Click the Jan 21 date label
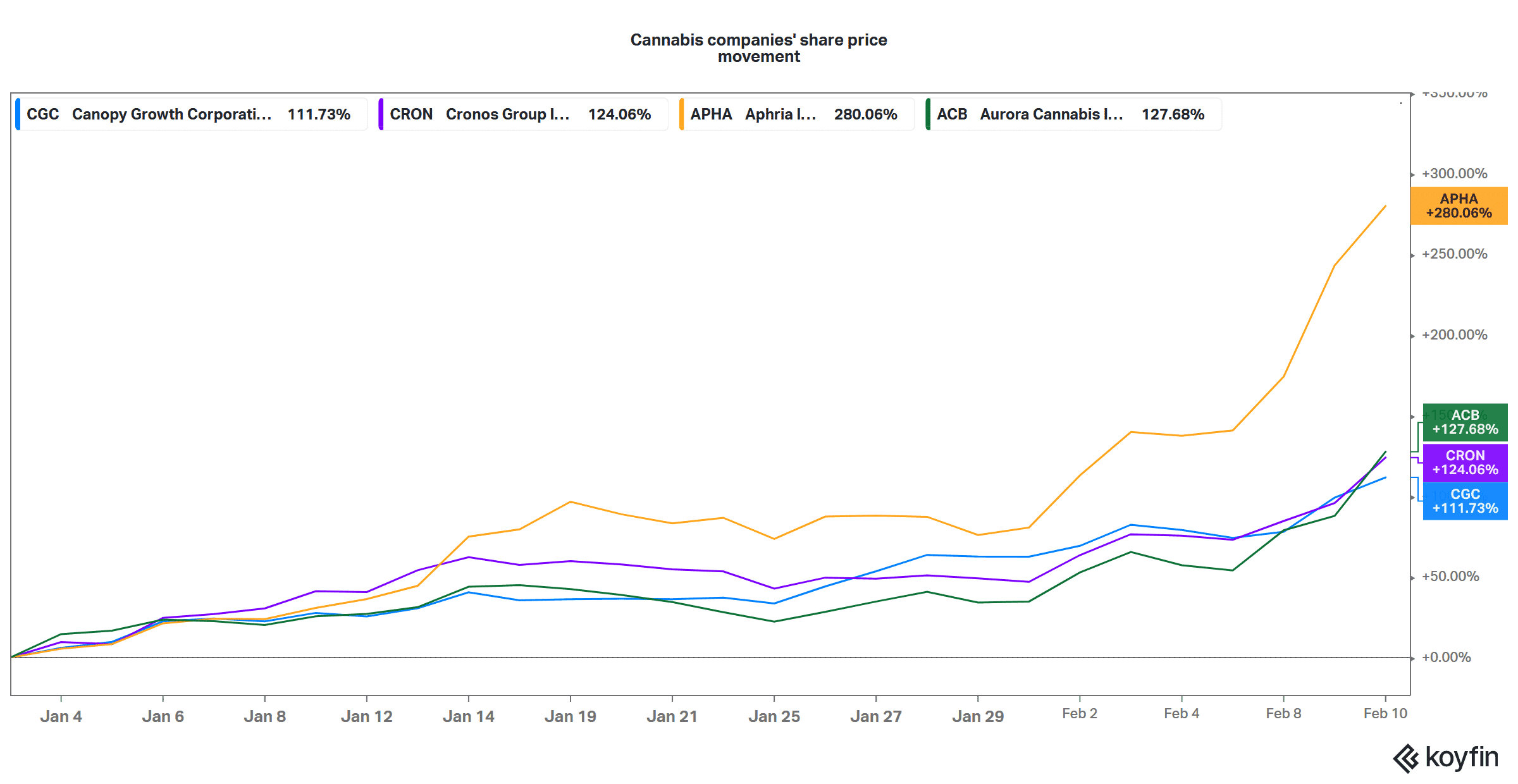The image size is (1518, 784). pyautogui.click(x=672, y=716)
